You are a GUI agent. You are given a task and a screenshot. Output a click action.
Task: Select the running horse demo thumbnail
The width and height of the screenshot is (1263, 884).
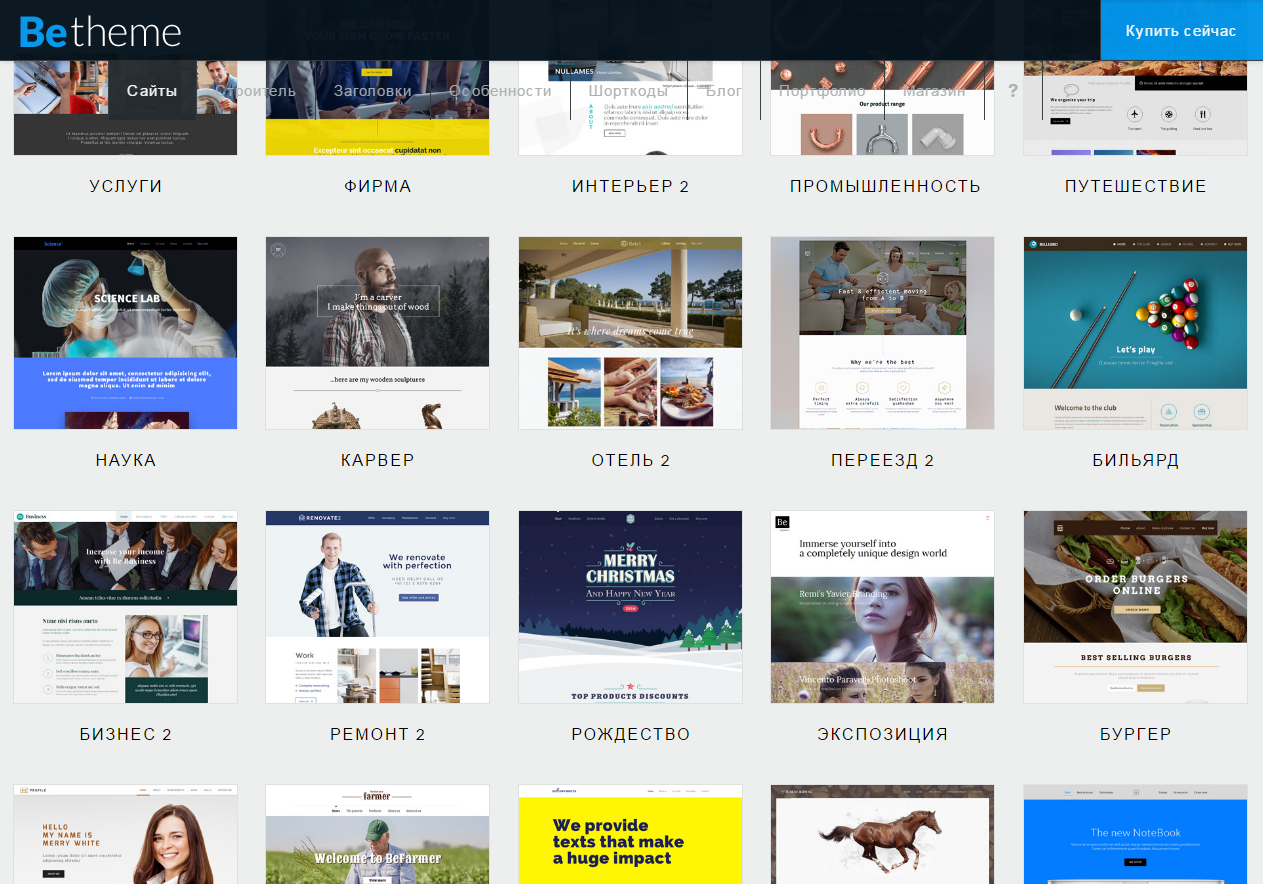point(883,834)
